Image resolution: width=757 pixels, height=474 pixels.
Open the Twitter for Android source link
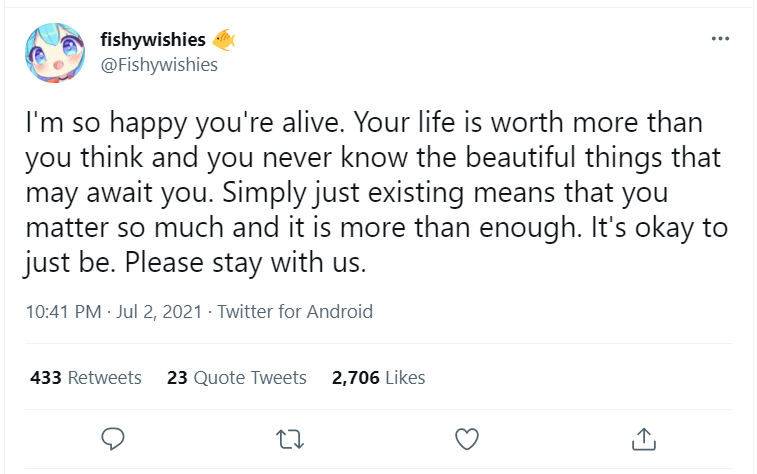point(295,312)
